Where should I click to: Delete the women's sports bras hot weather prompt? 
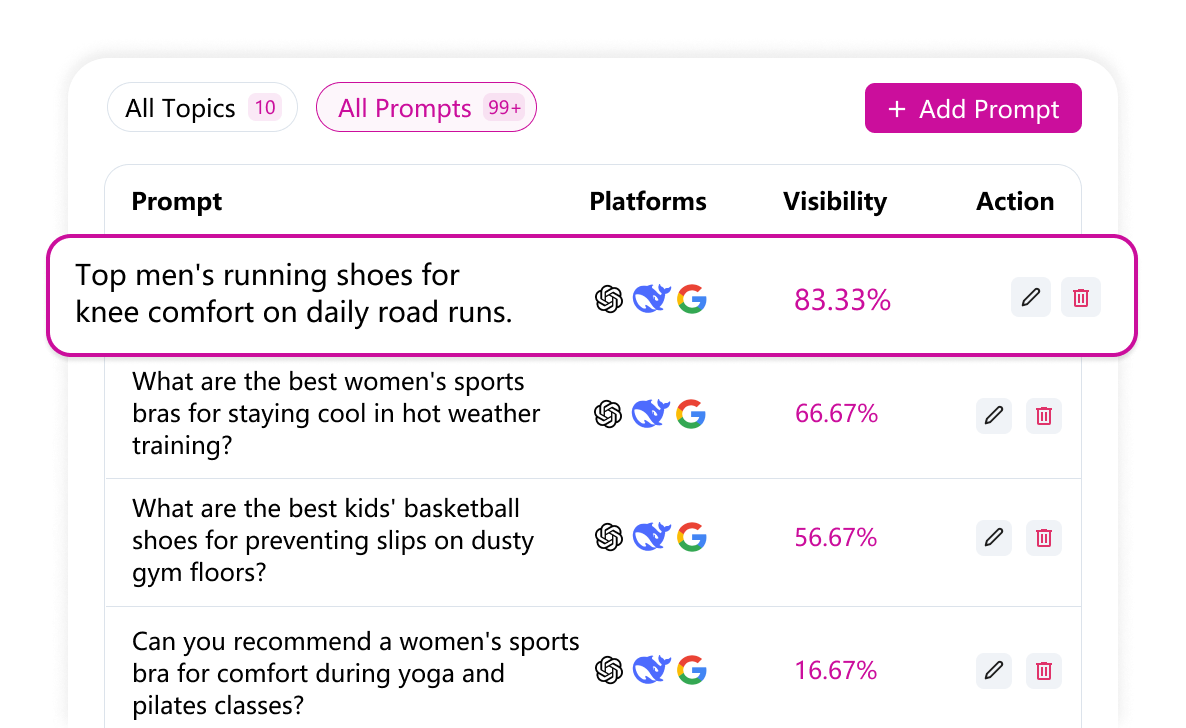pos(1044,415)
